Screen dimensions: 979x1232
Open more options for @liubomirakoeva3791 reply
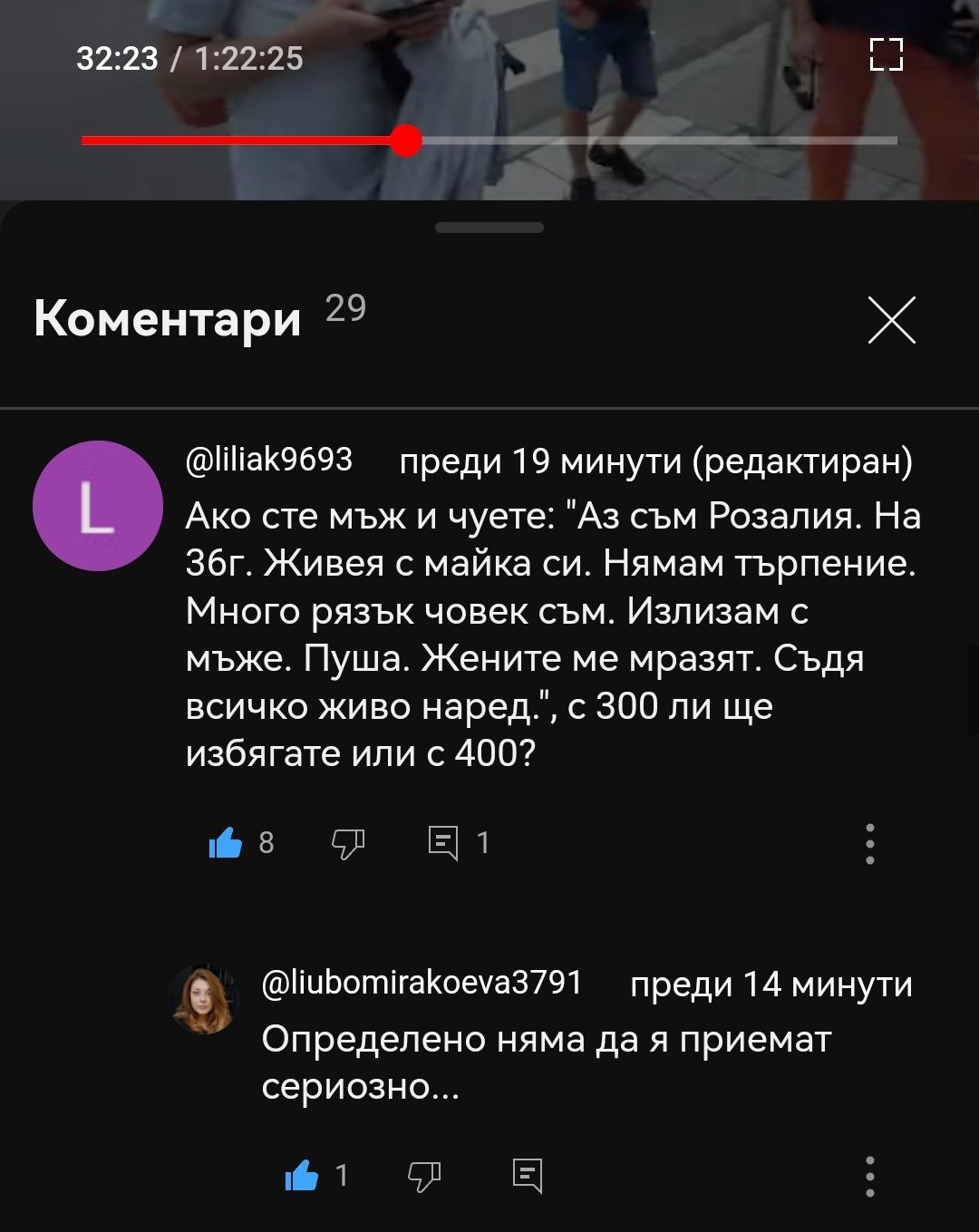pos(870,1176)
